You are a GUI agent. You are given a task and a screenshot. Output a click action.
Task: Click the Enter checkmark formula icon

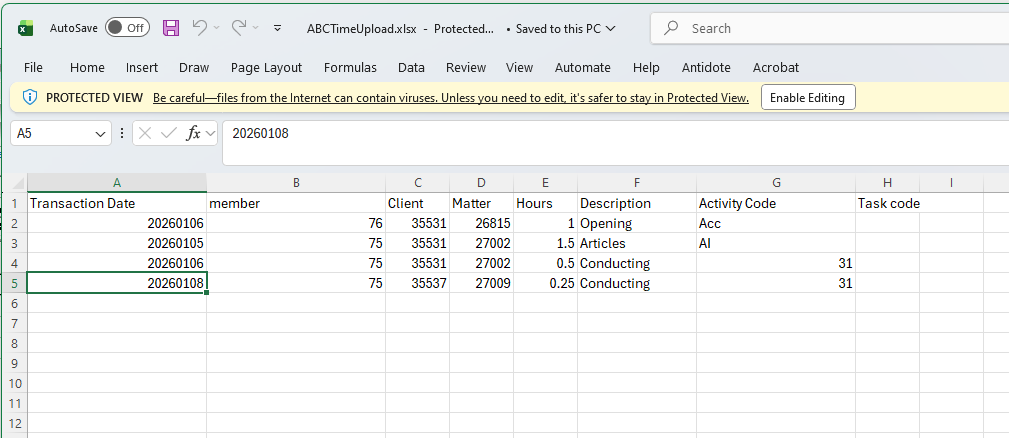168,134
